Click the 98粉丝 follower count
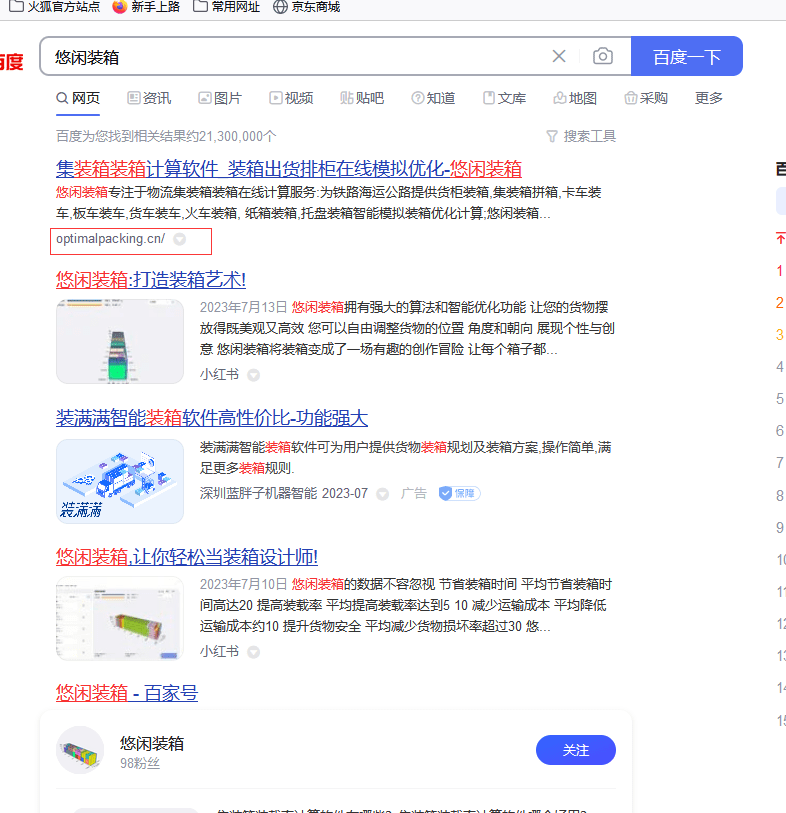 [140, 763]
